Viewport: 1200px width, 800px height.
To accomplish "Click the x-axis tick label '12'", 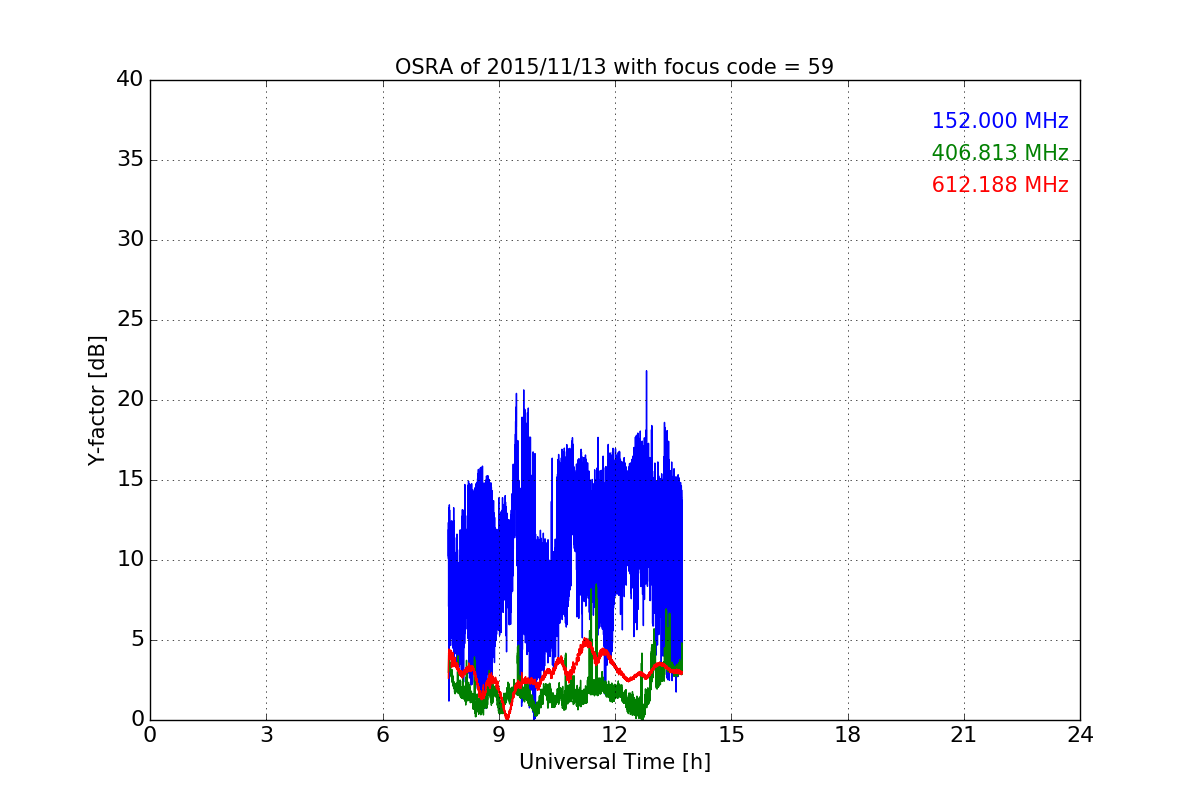I will 615,735.
